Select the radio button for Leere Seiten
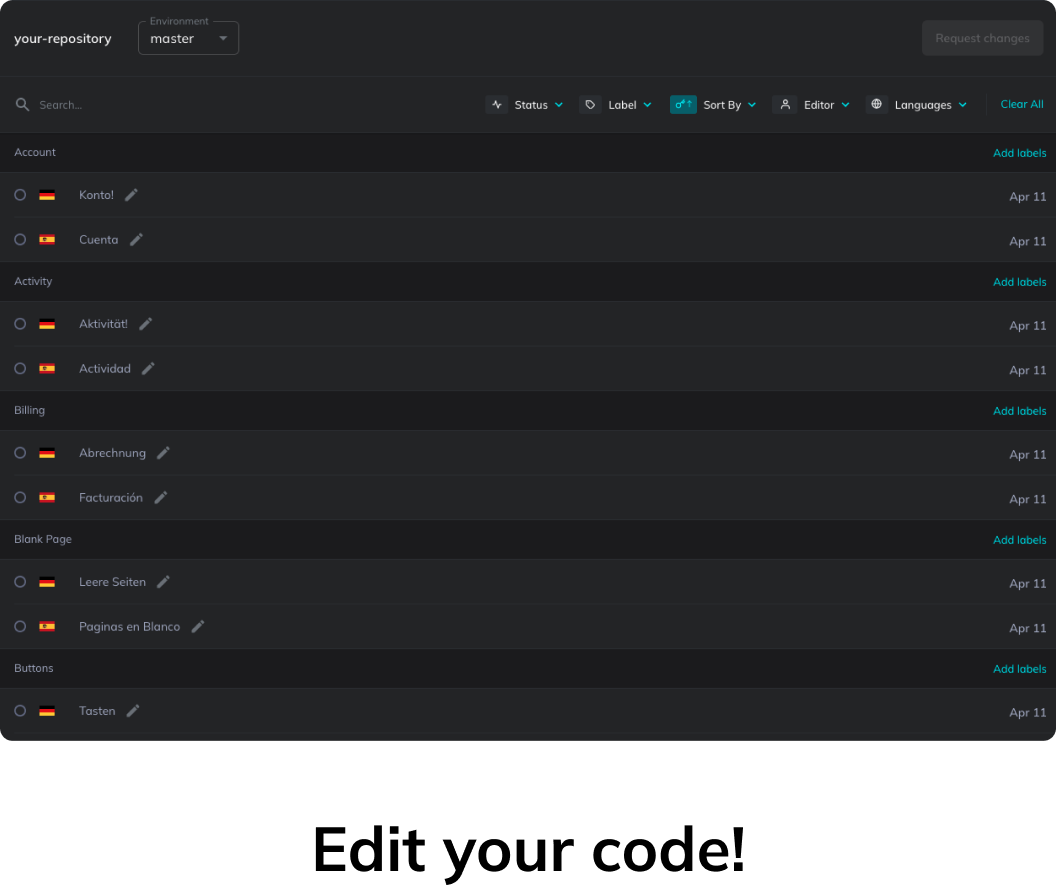Viewport: 1056px width, 887px height. click(x=20, y=582)
